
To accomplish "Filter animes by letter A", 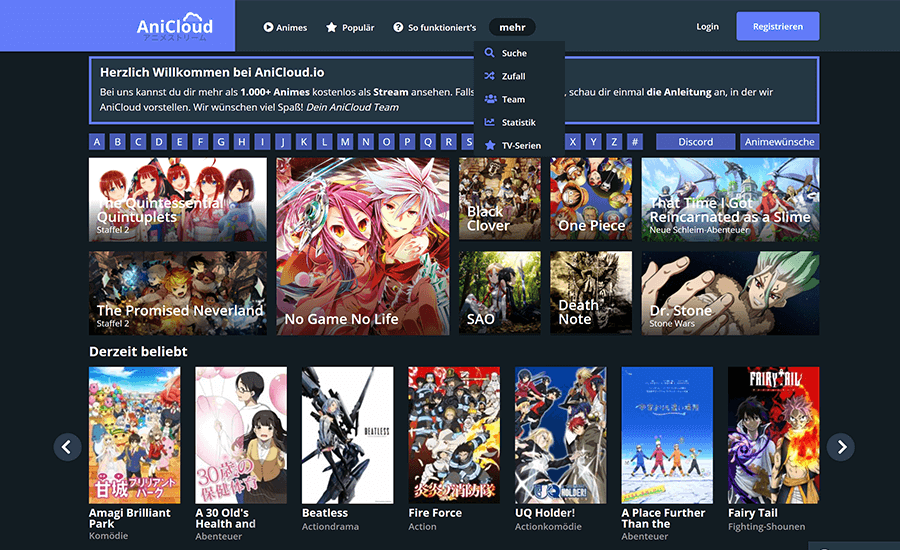I will pyautogui.click(x=97, y=142).
